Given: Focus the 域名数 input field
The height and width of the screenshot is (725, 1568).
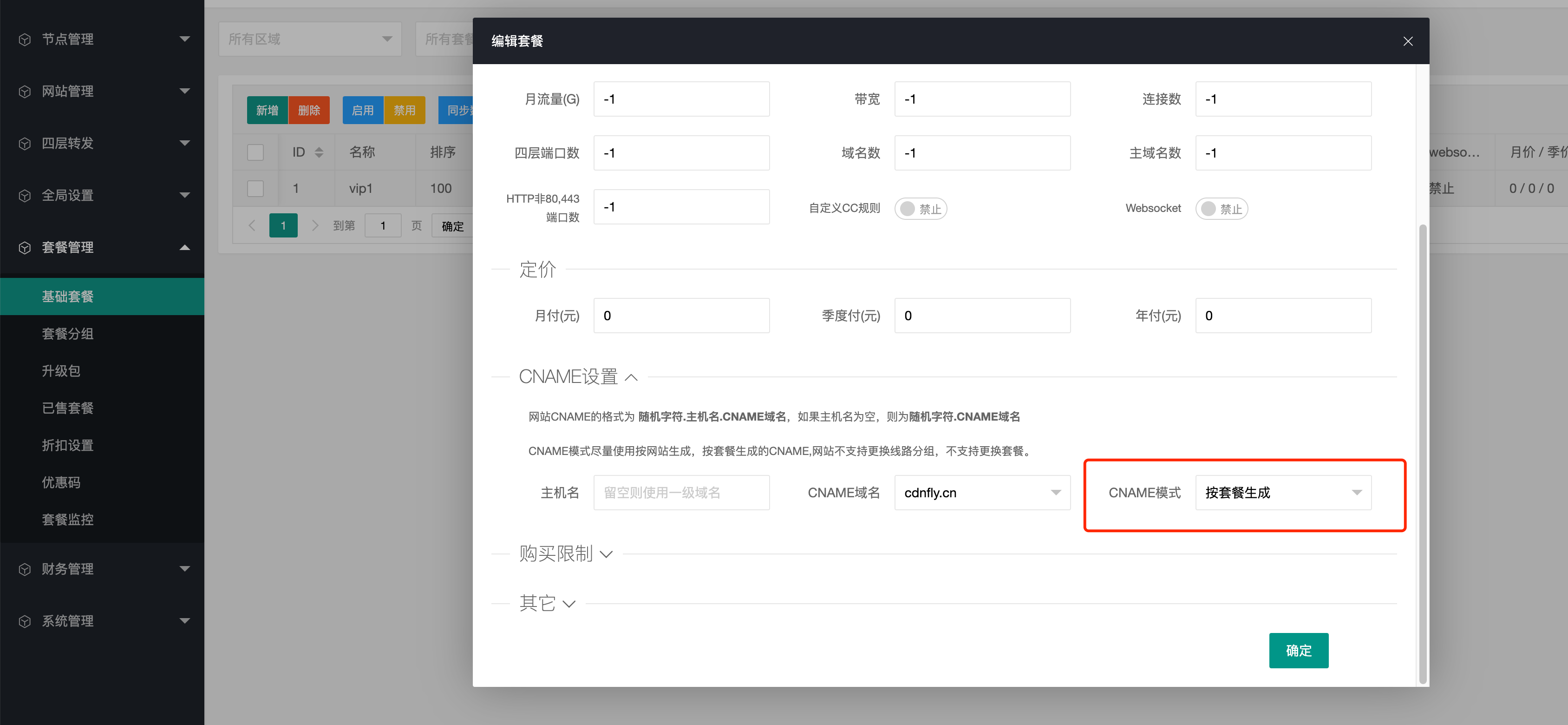Looking at the screenshot, I should [982, 152].
